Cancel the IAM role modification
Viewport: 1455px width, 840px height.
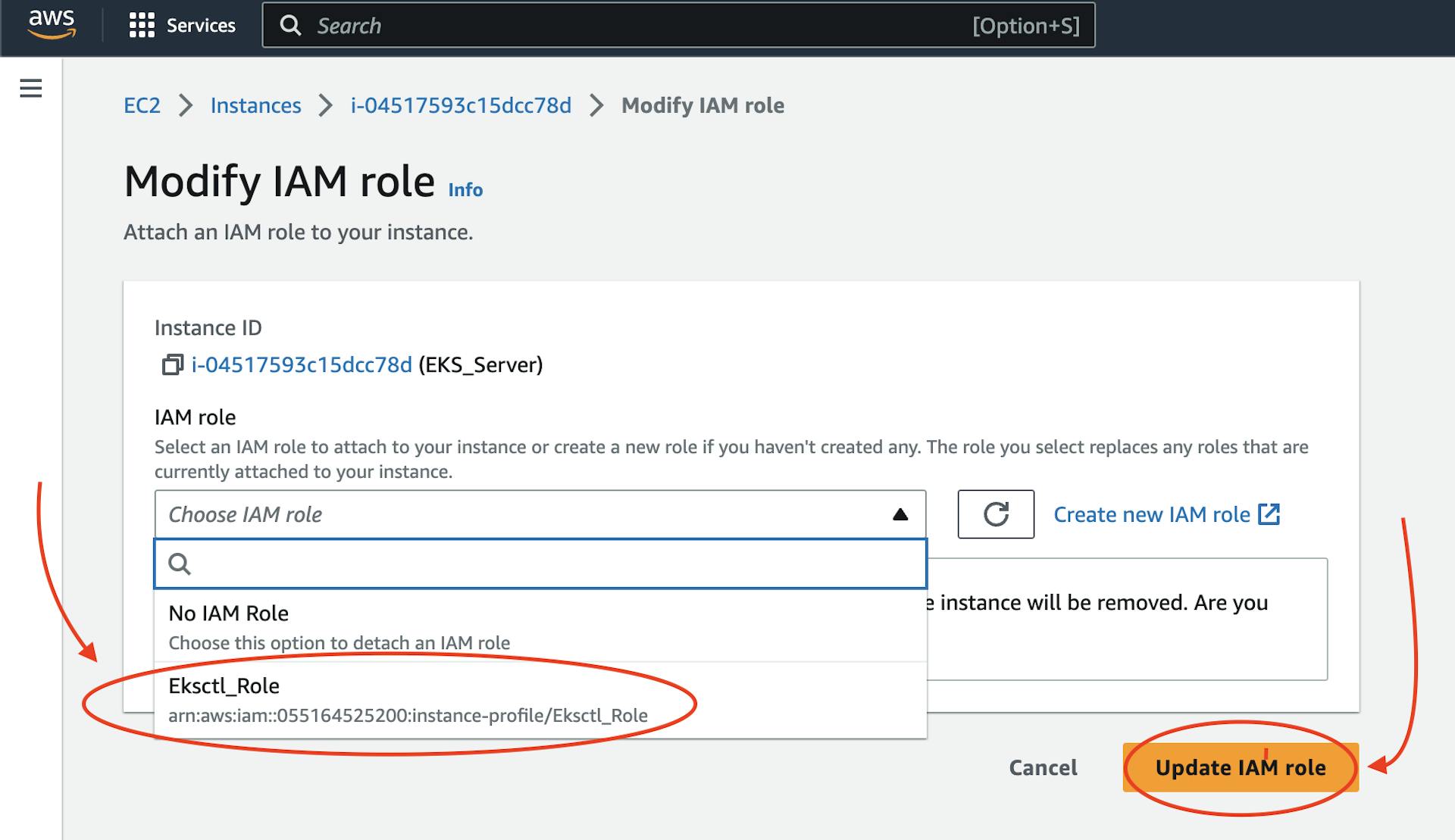(x=1043, y=767)
